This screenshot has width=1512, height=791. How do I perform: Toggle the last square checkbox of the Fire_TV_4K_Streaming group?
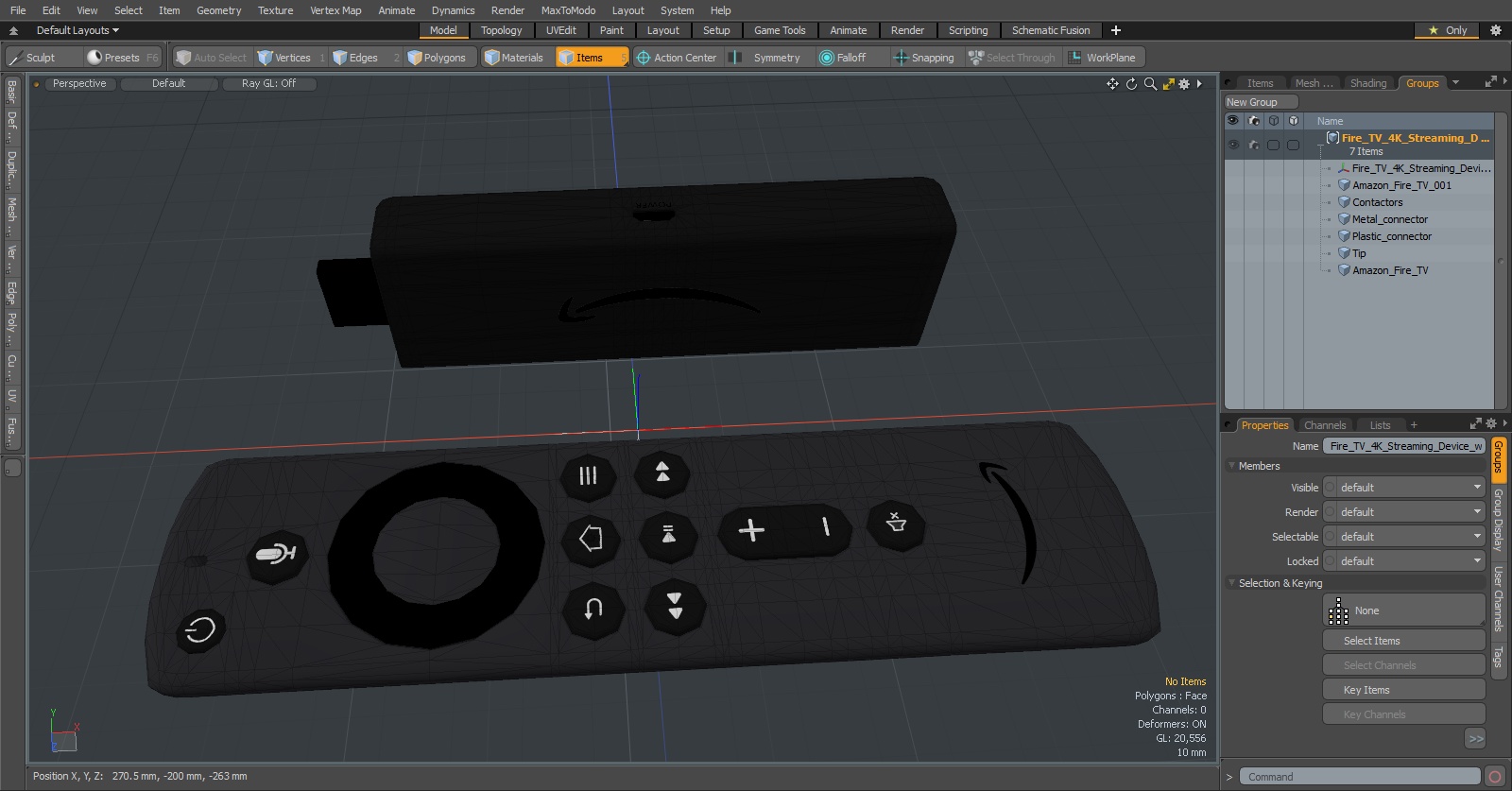click(1294, 146)
